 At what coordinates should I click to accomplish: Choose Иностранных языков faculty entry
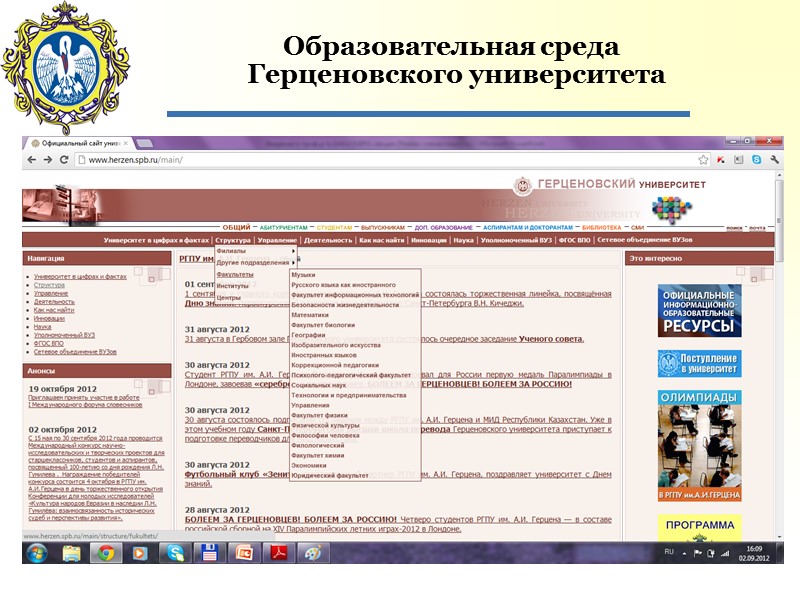click(x=323, y=355)
